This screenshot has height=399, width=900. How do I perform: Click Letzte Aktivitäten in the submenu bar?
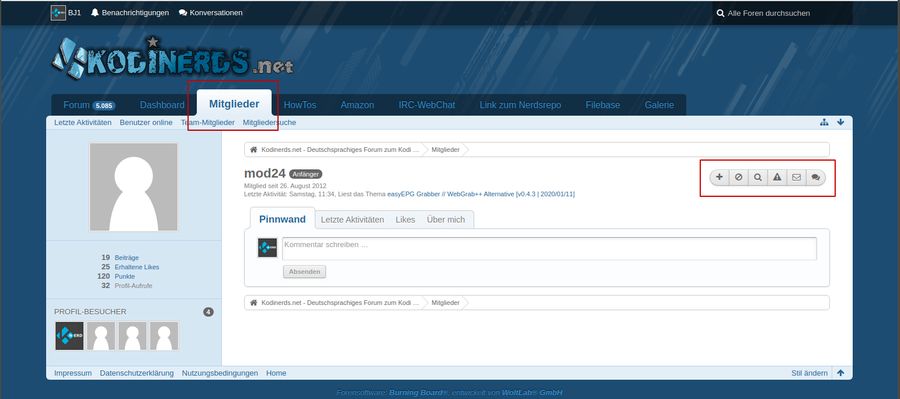[83, 122]
